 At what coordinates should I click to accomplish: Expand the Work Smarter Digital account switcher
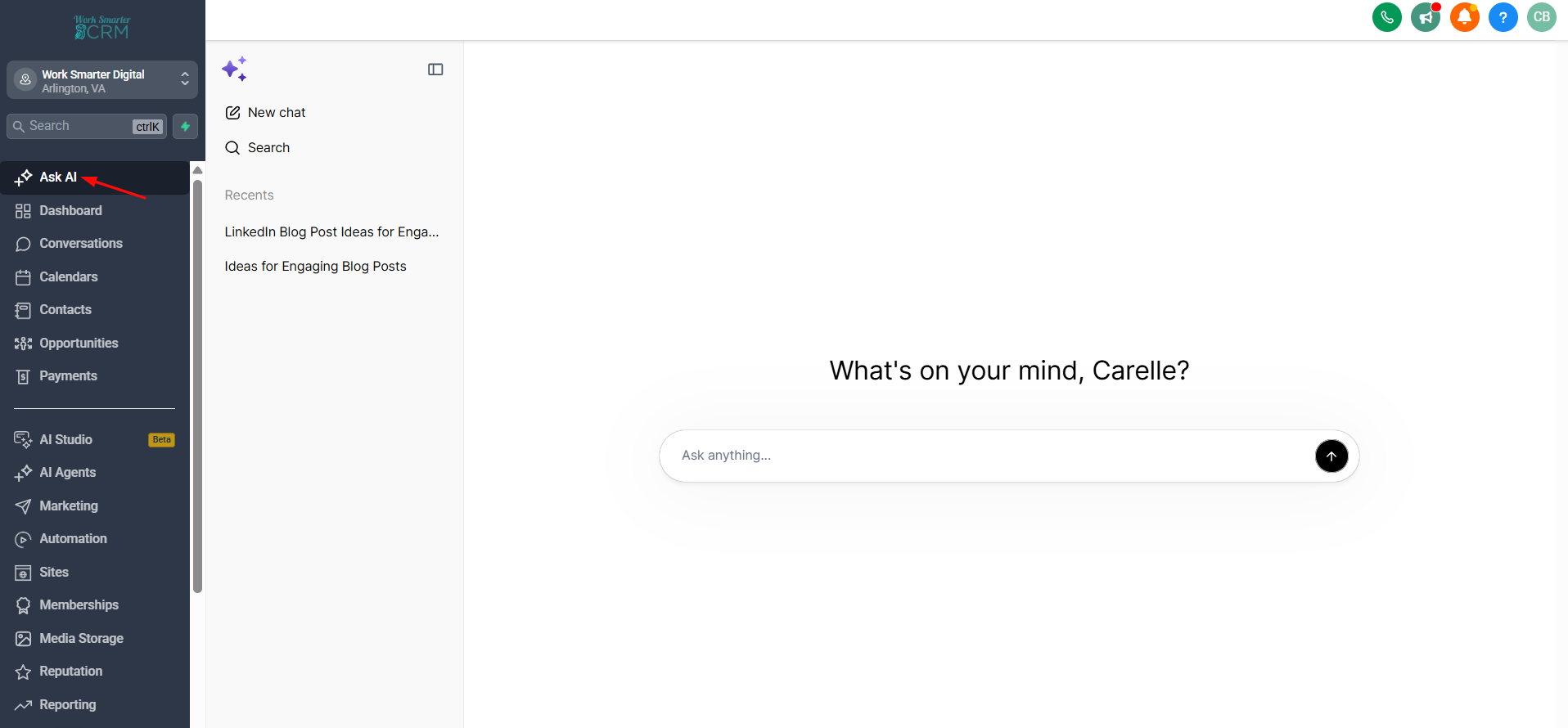[x=102, y=80]
